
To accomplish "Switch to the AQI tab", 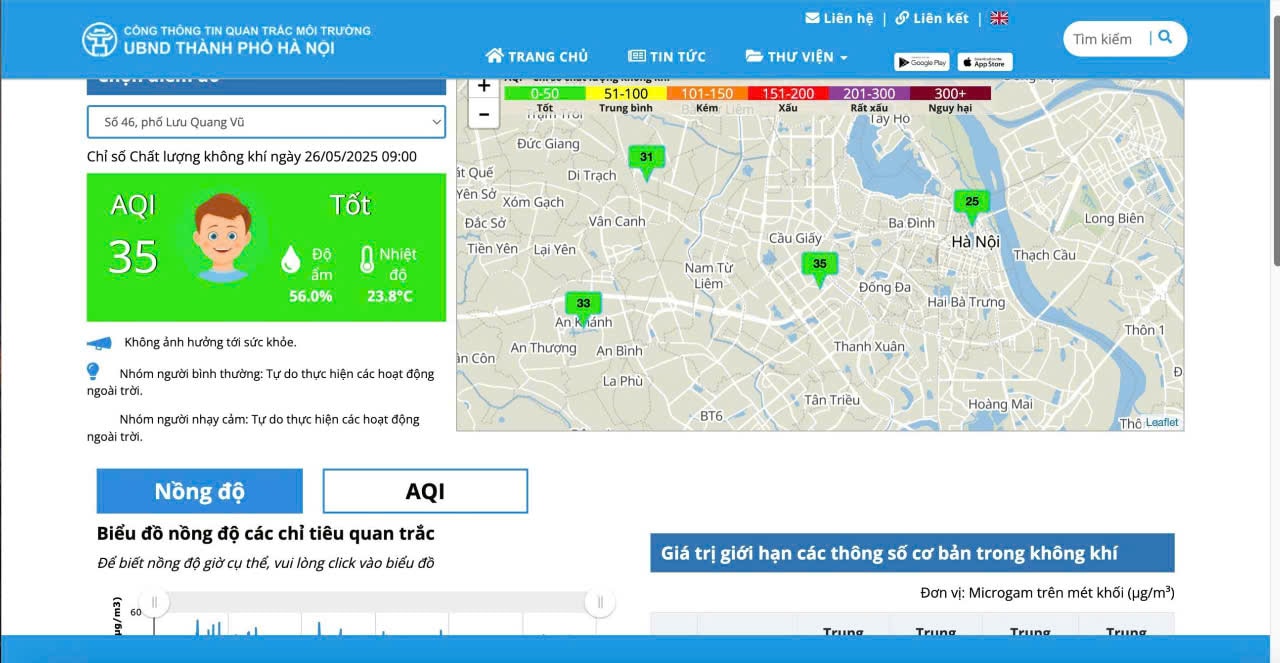I will (425, 491).
